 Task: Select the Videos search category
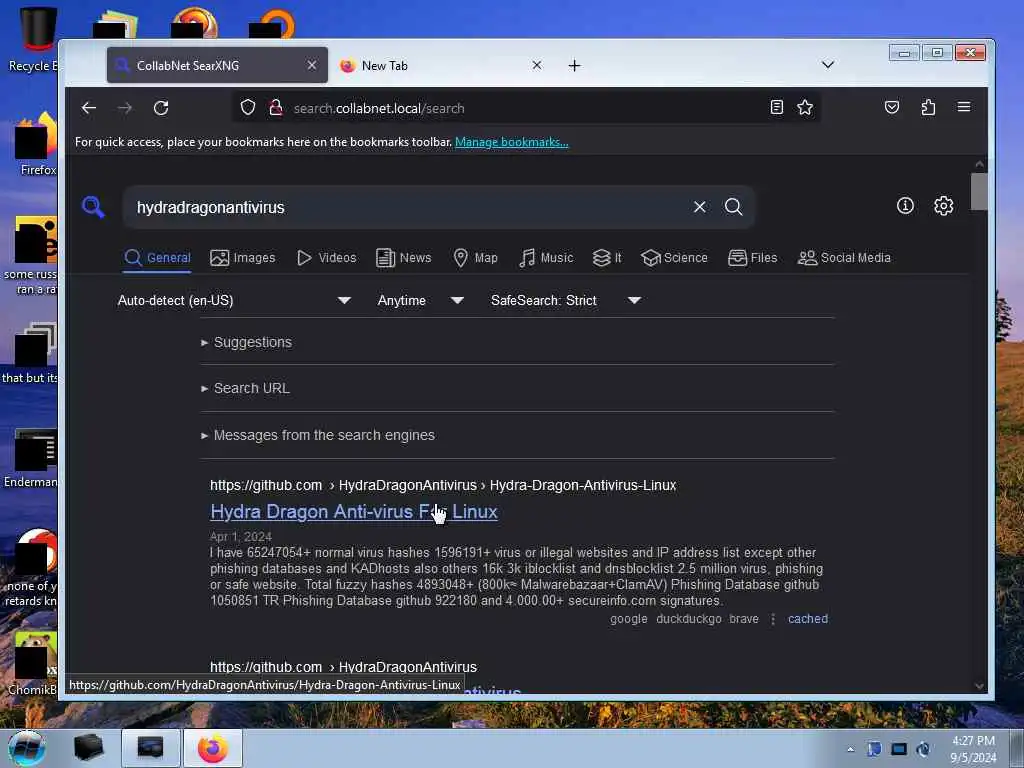(x=326, y=258)
